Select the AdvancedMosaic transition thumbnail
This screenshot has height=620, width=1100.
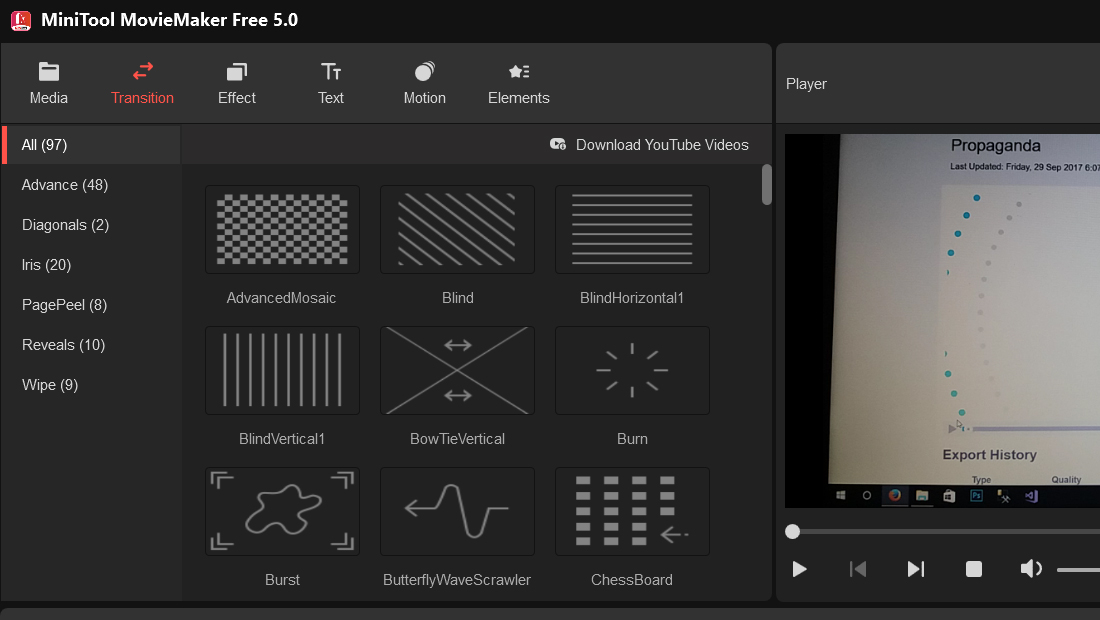point(282,229)
